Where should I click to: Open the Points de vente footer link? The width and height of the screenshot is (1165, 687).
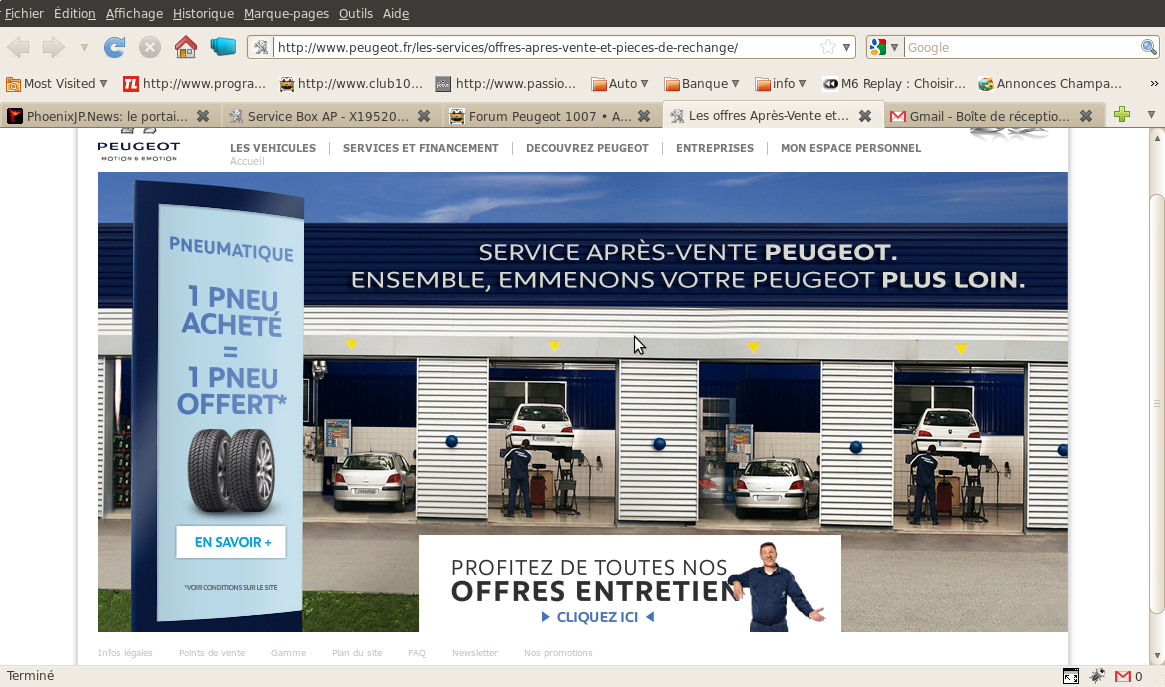click(x=212, y=653)
